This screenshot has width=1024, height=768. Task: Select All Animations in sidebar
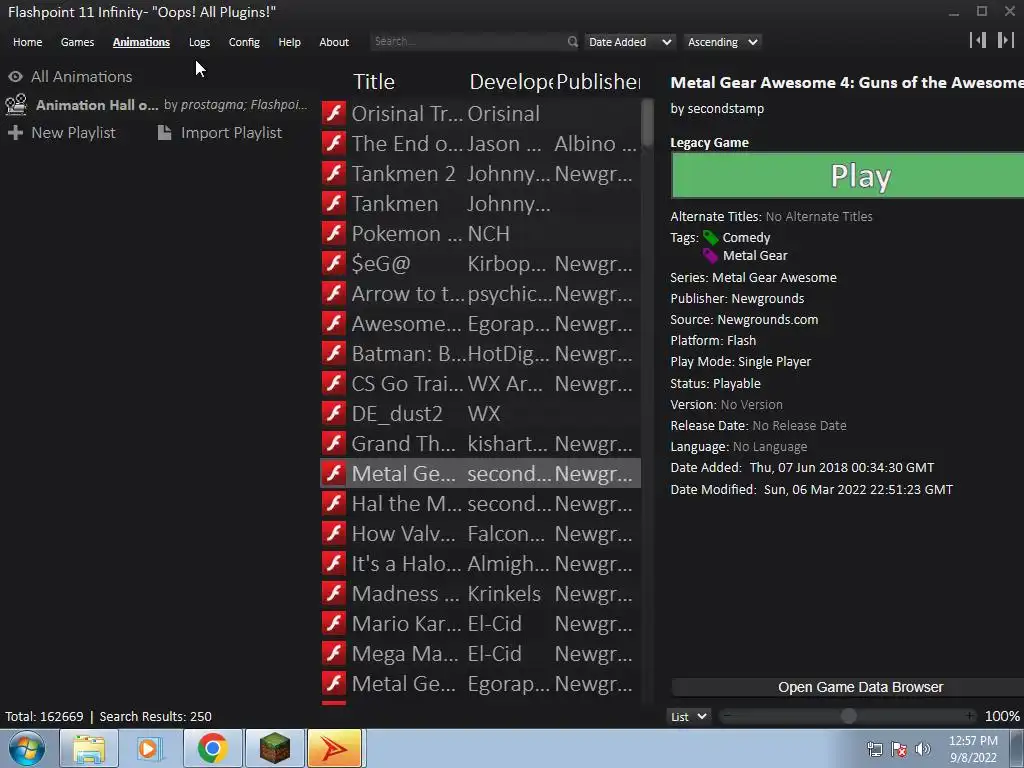82,76
